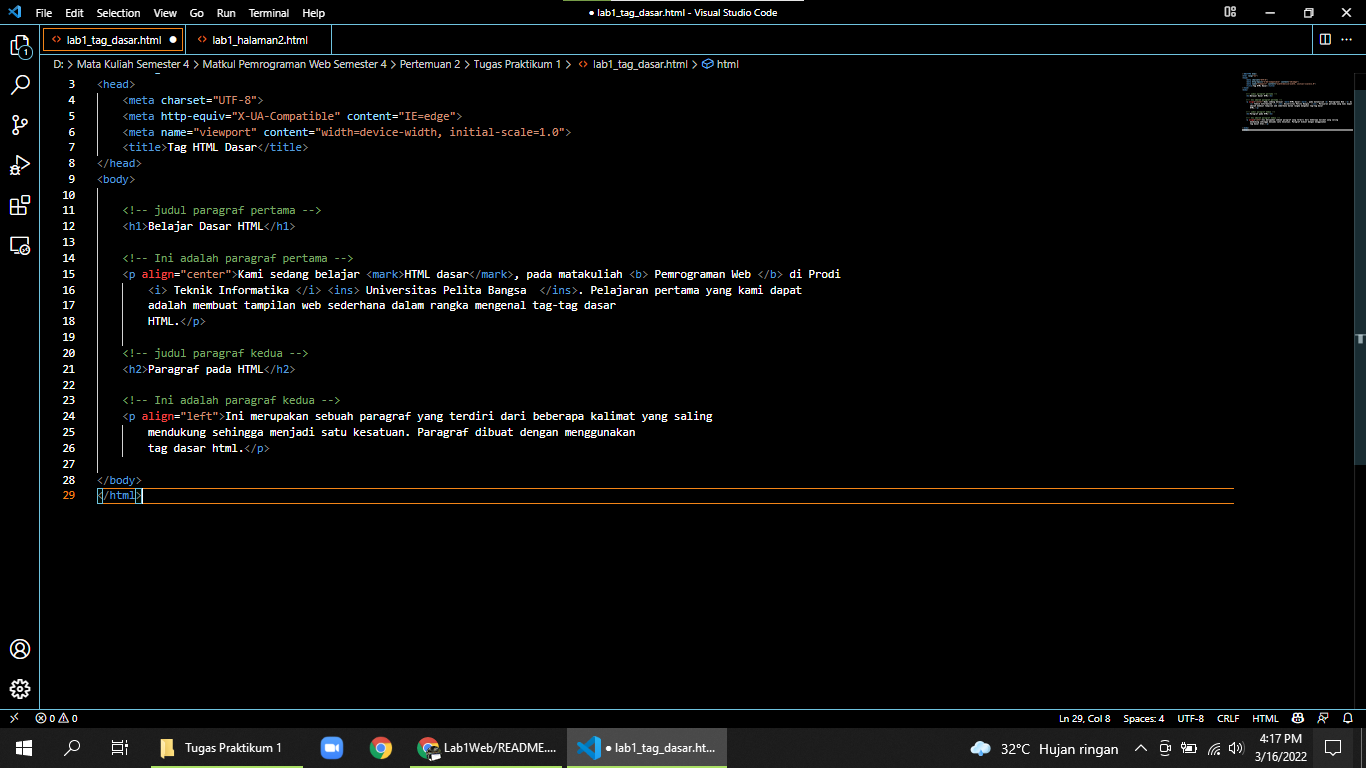Change encoding via the UTF-8 selector
Screen dimensions: 1366x768
tap(1190, 717)
